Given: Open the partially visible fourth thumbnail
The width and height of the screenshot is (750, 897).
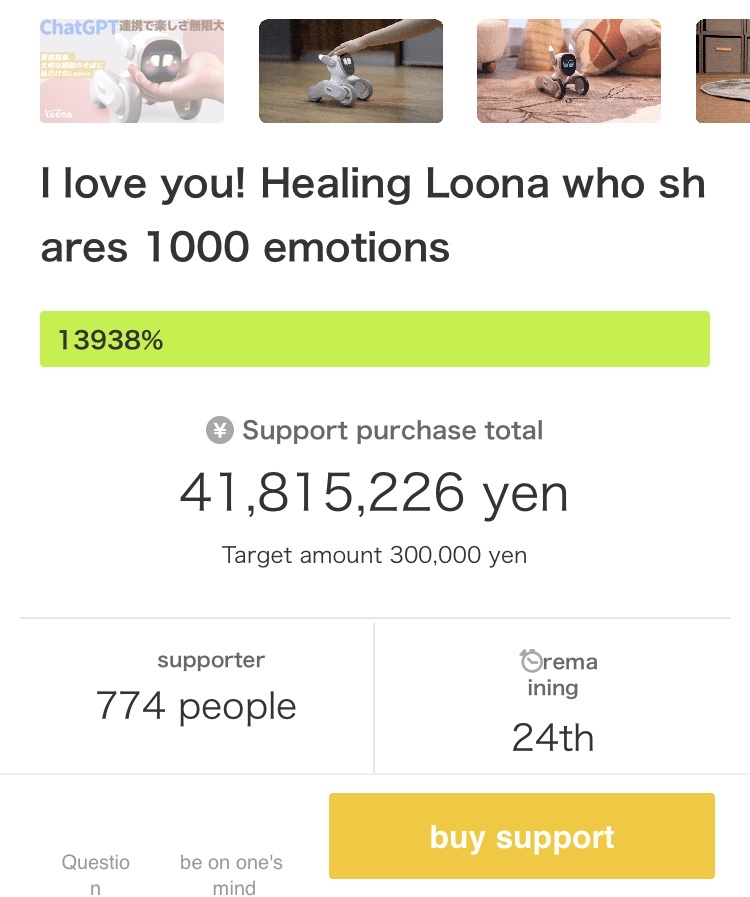Looking at the screenshot, I should point(722,70).
